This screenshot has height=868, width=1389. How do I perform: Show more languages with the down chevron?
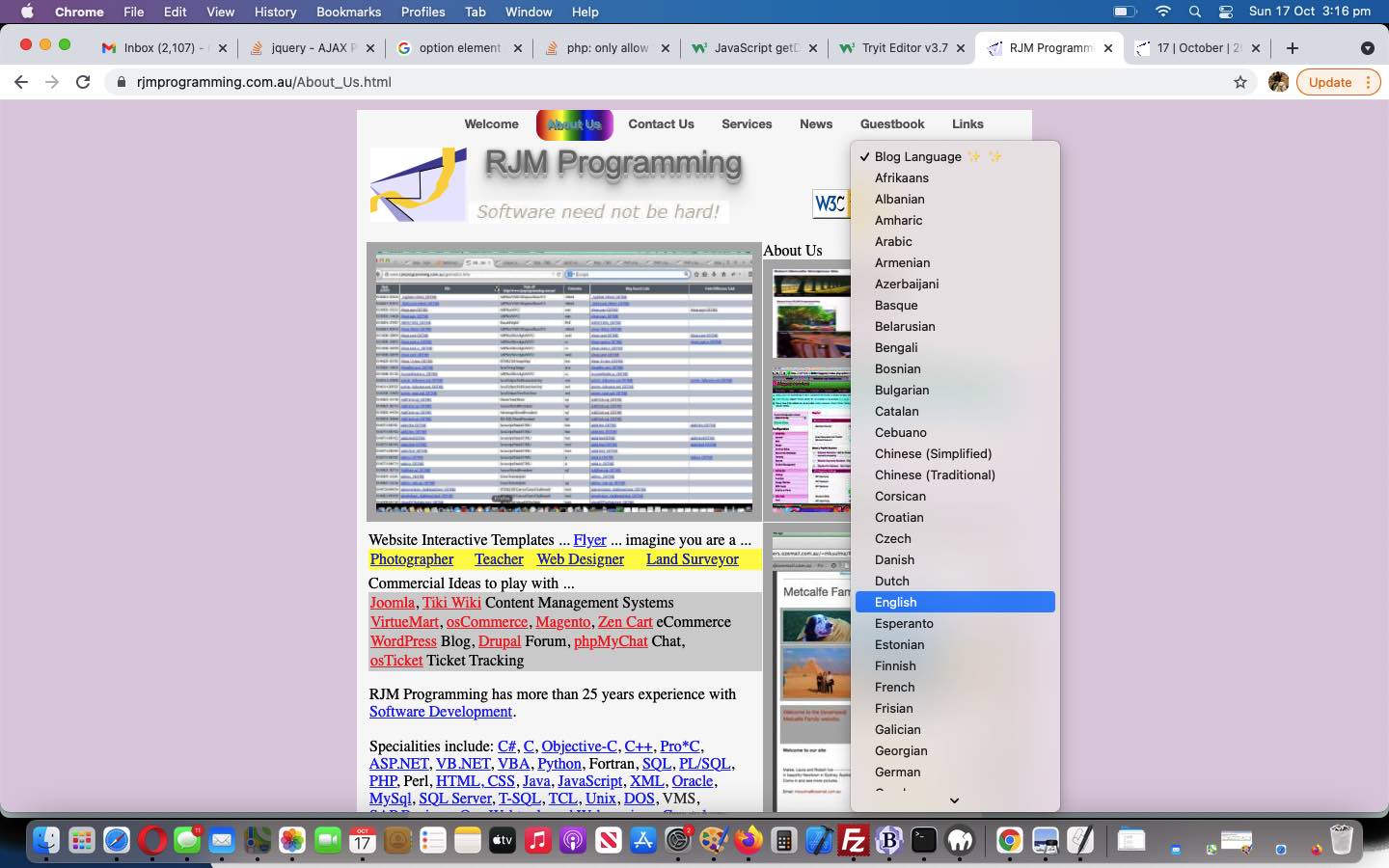pos(954,800)
